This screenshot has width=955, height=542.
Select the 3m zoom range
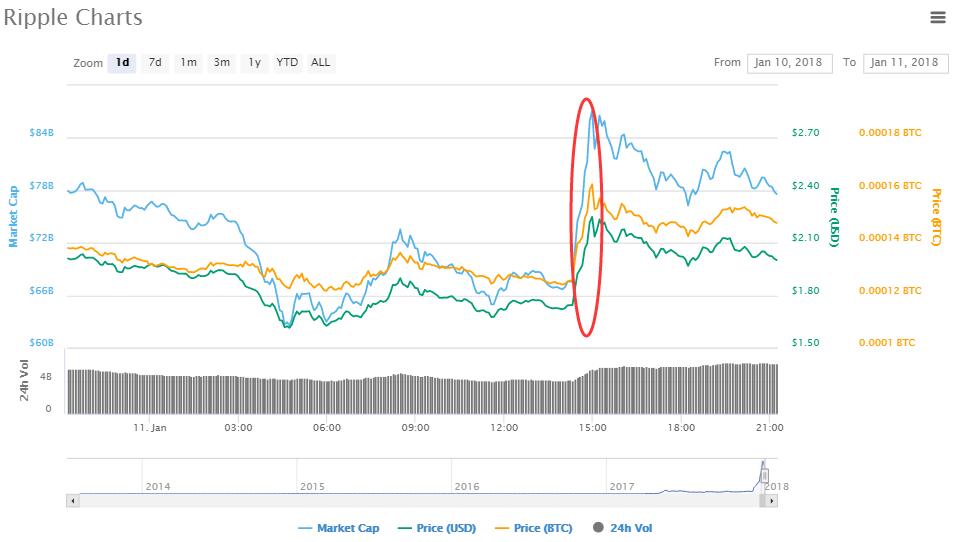click(222, 63)
